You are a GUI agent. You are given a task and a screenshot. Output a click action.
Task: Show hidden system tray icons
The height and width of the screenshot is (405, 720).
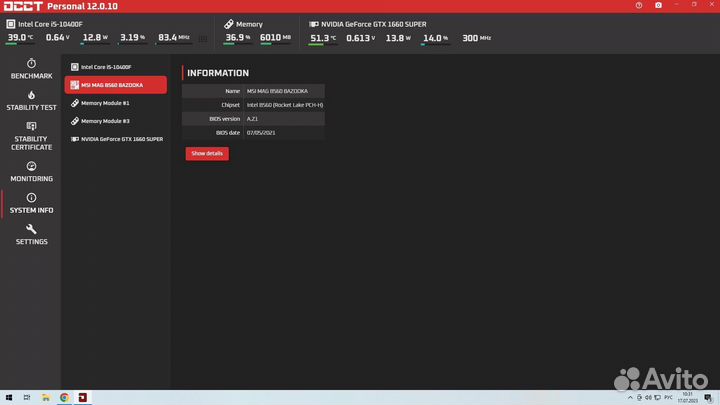point(630,398)
